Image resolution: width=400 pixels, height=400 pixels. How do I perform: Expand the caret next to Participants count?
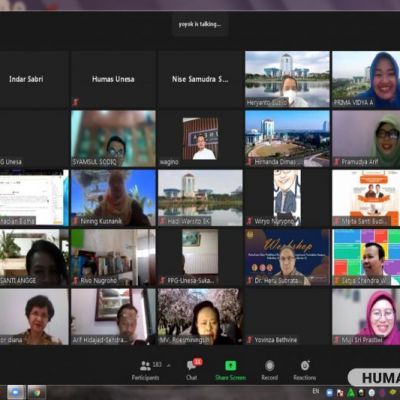pyautogui.click(x=169, y=366)
